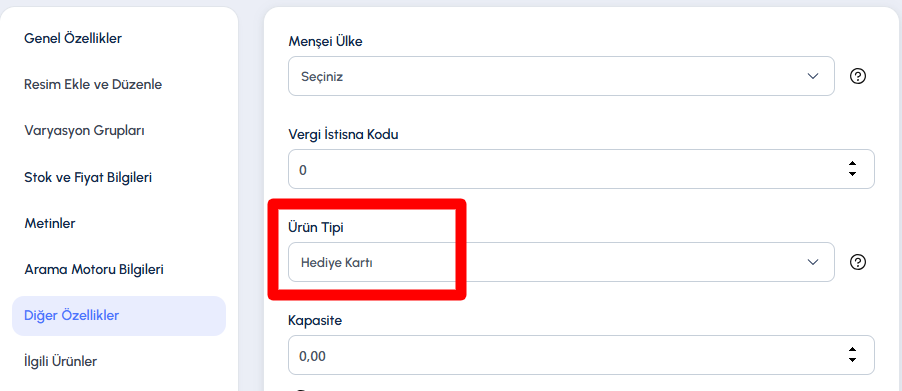Image resolution: width=902 pixels, height=391 pixels.
Task: Go to Resim Ekle ve Düzenle
Action: (x=93, y=85)
